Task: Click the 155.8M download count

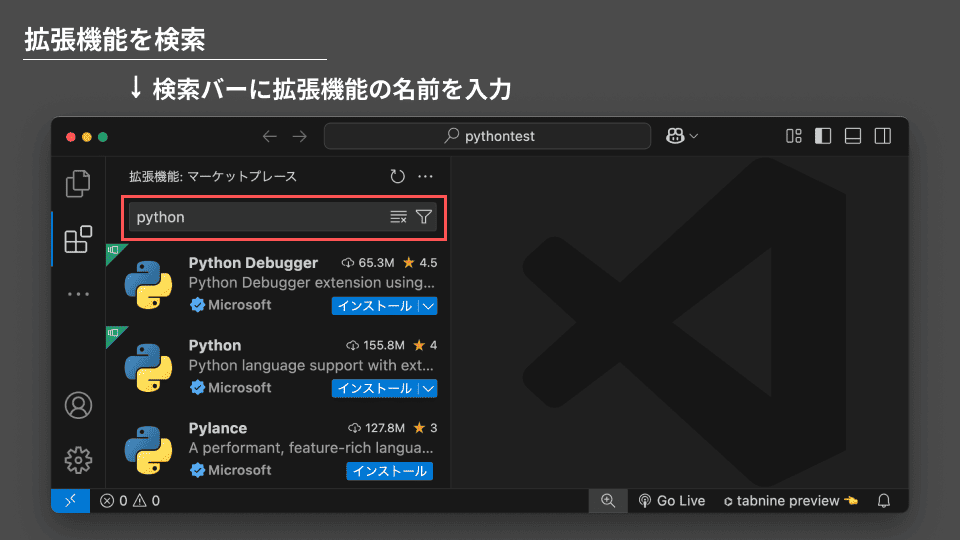Action: point(375,345)
